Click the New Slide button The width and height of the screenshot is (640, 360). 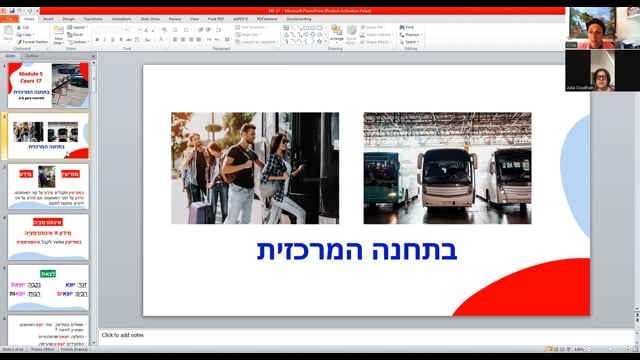(x=58, y=35)
